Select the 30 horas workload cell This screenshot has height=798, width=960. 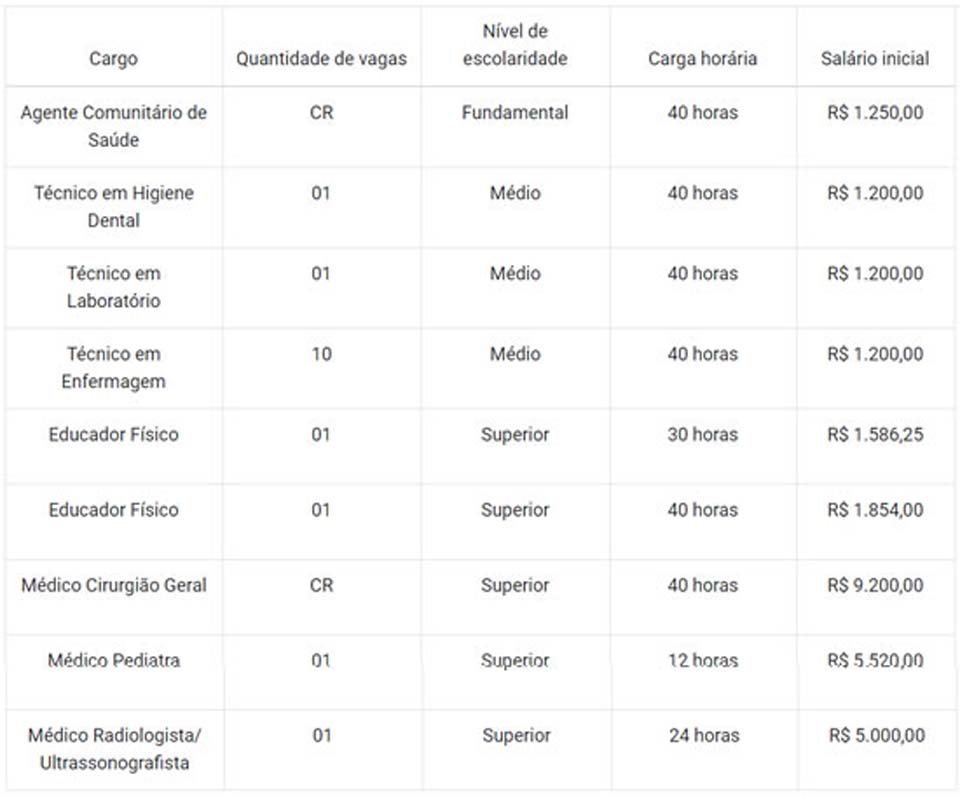coord(702,435)
